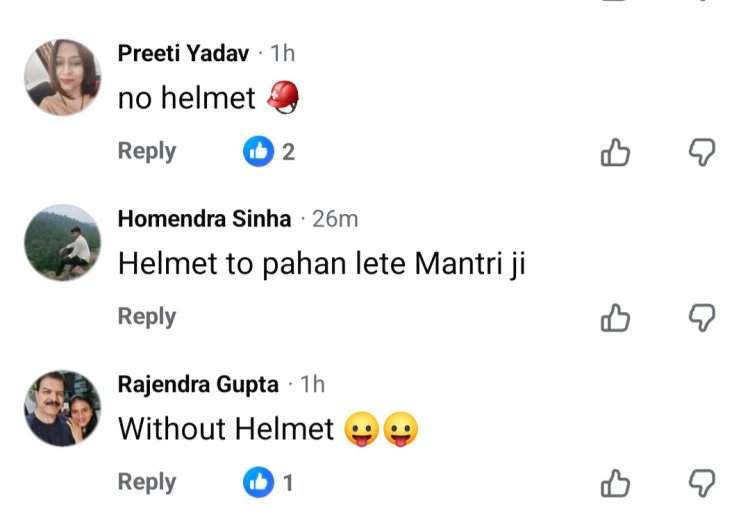Open Preeti Yadav's profile picture

click(62, 78)
